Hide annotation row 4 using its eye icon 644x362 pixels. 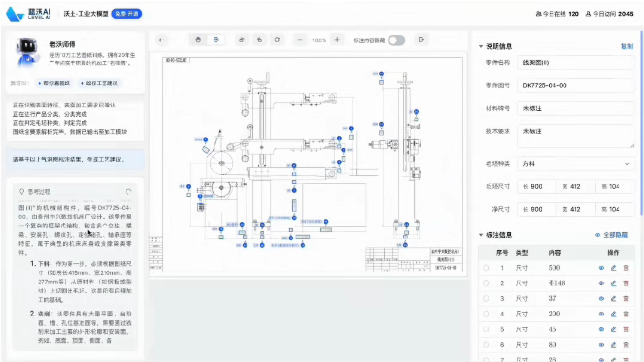pos(601,314)
